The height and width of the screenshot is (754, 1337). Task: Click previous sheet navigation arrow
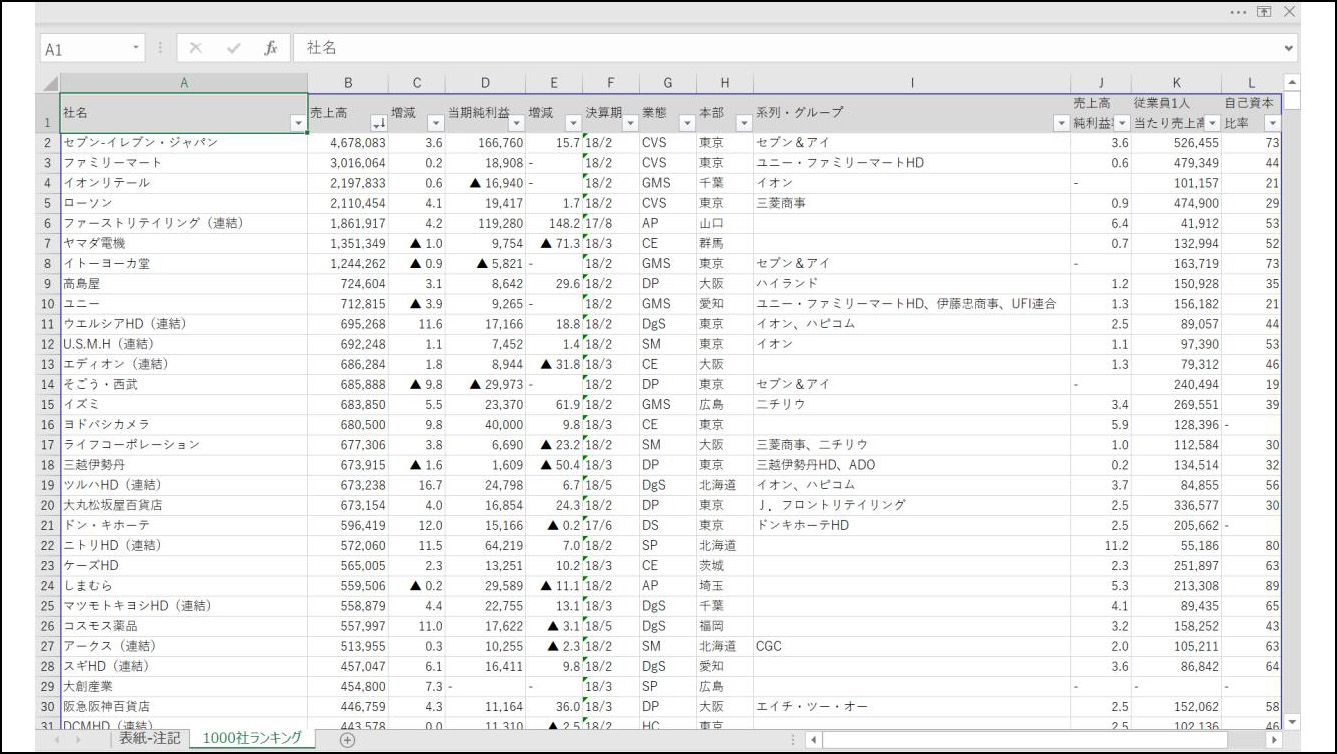pyautogui.click(x=56, y=740)
